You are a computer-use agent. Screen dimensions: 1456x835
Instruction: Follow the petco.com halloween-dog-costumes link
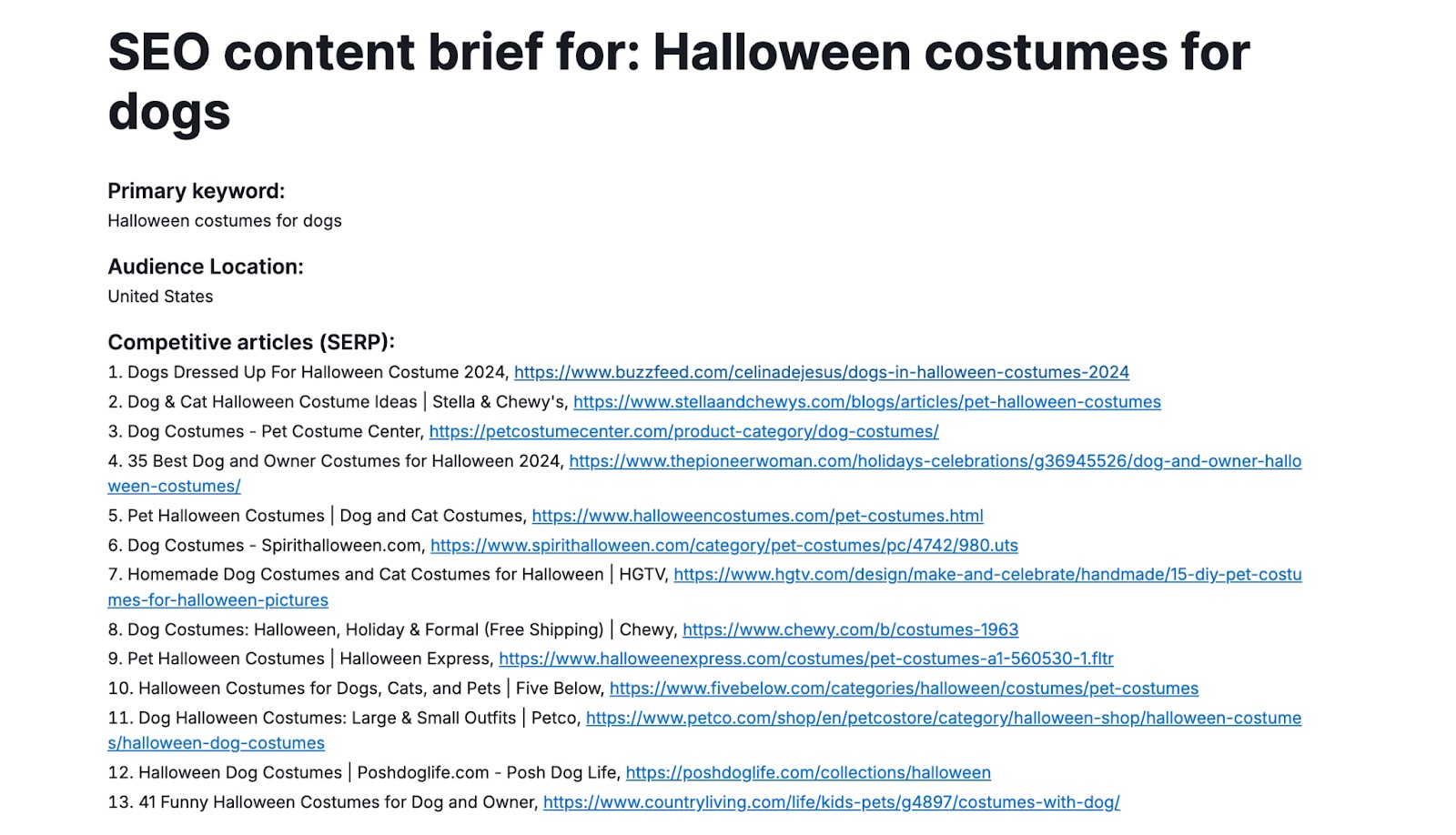(x=943, y=719)
